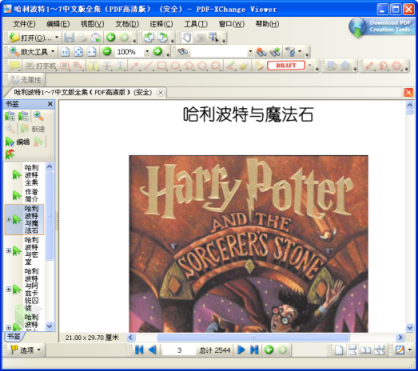418x371 pixels.
Task: Open the search box dropdown arrow
Action: coord(250,52)
